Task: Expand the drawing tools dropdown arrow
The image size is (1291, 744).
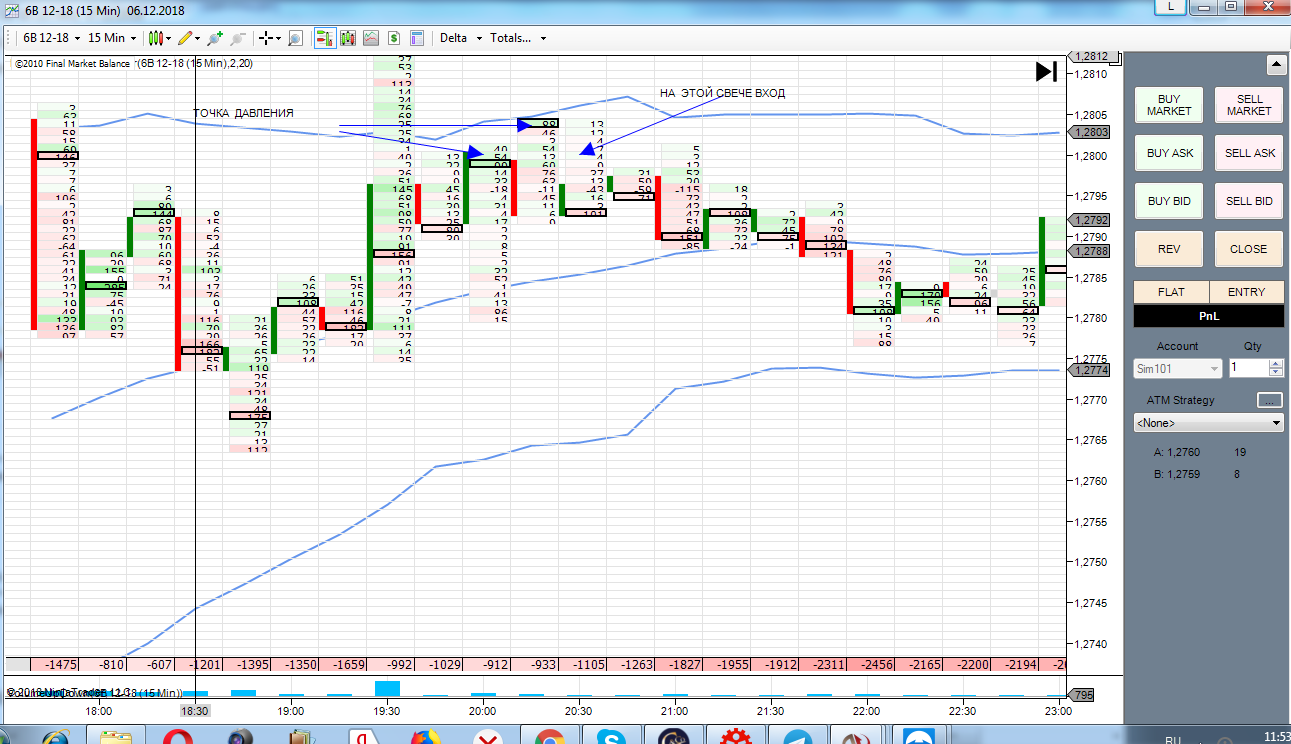Action: 197,38
